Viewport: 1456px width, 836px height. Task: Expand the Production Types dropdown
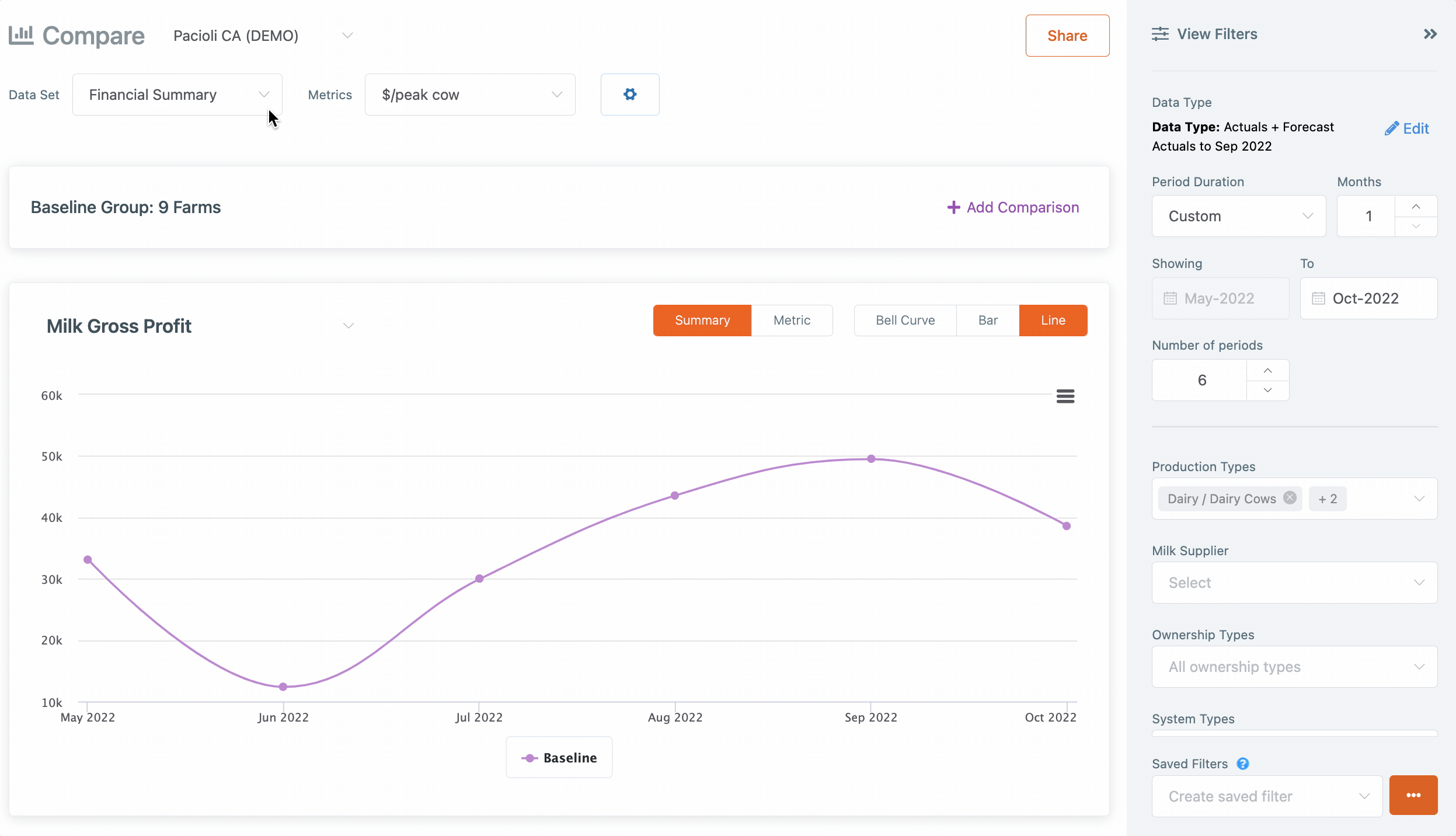1419,499
